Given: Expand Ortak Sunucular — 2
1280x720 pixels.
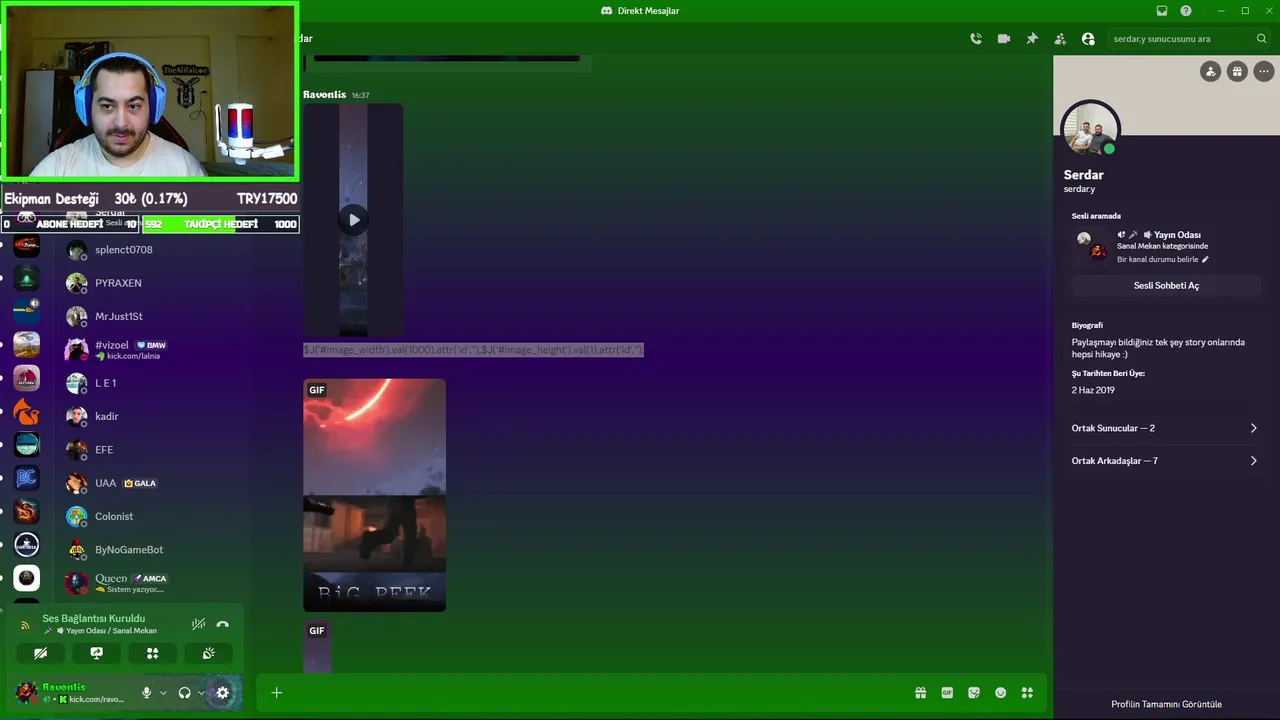Looking at the screenshot, I should tap(1165, 428).
